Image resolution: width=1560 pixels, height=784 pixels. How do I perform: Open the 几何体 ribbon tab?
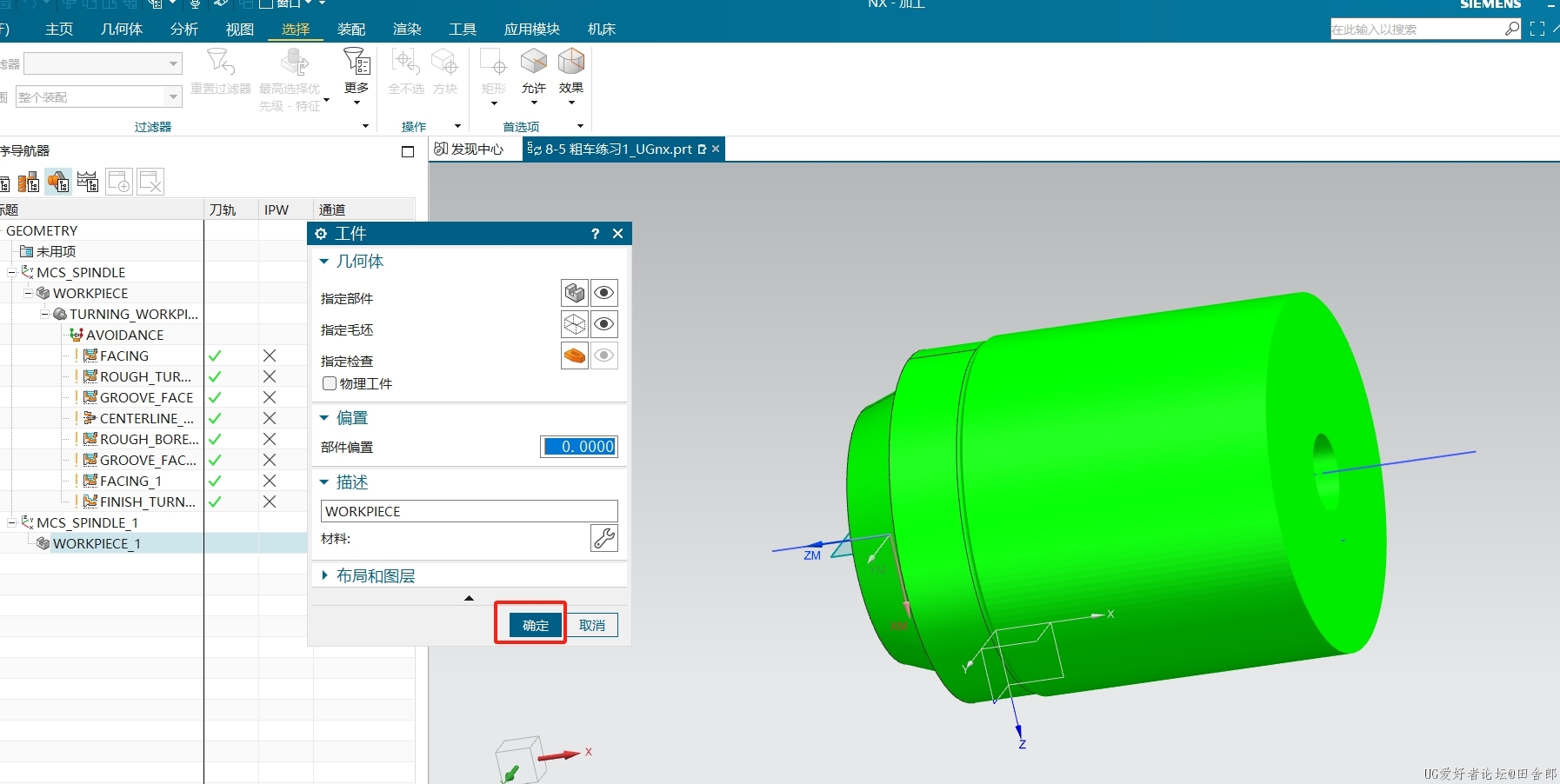click(x=122, y=30)
